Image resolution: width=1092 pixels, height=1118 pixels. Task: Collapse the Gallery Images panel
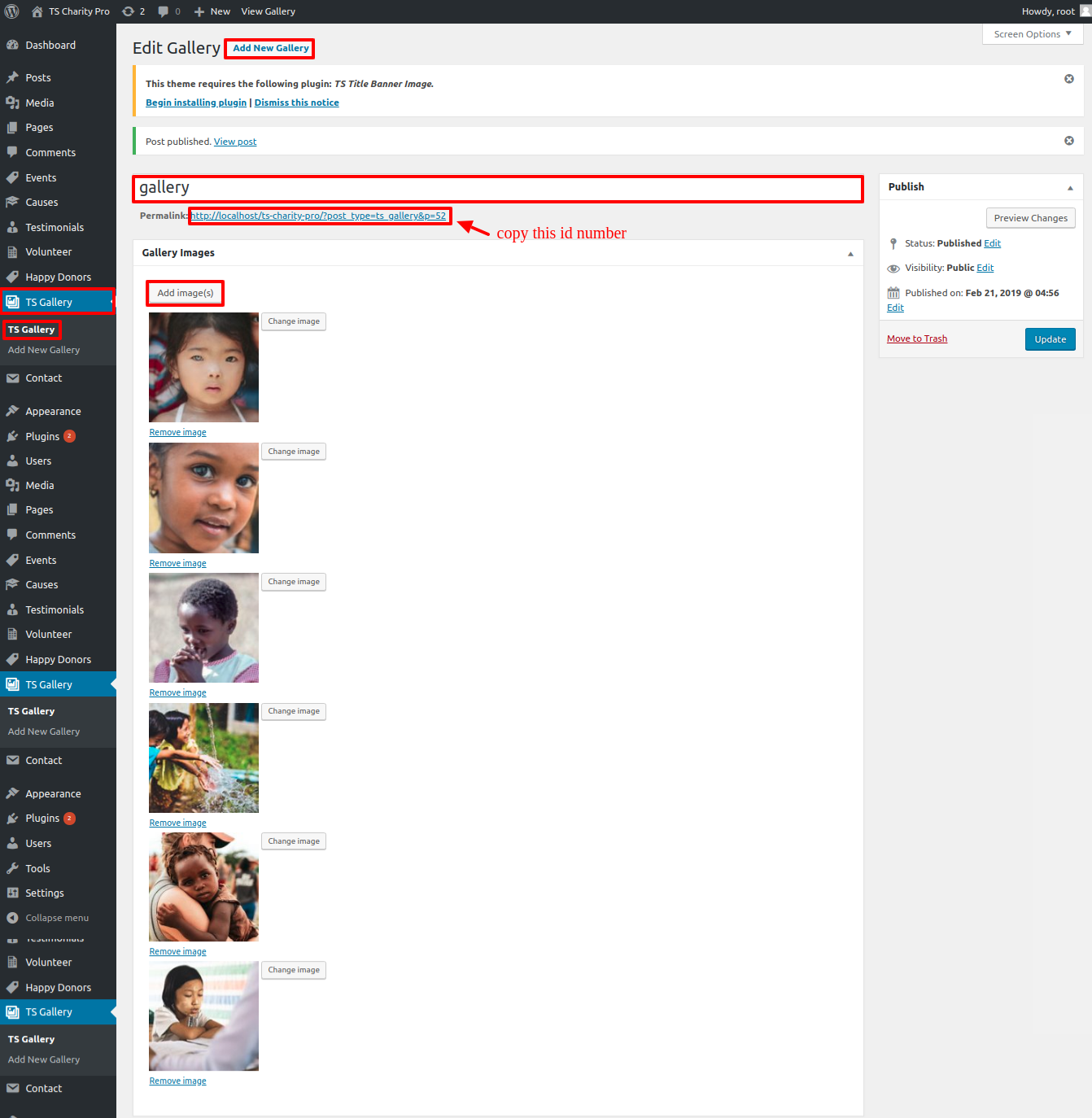tap(850, 253)
